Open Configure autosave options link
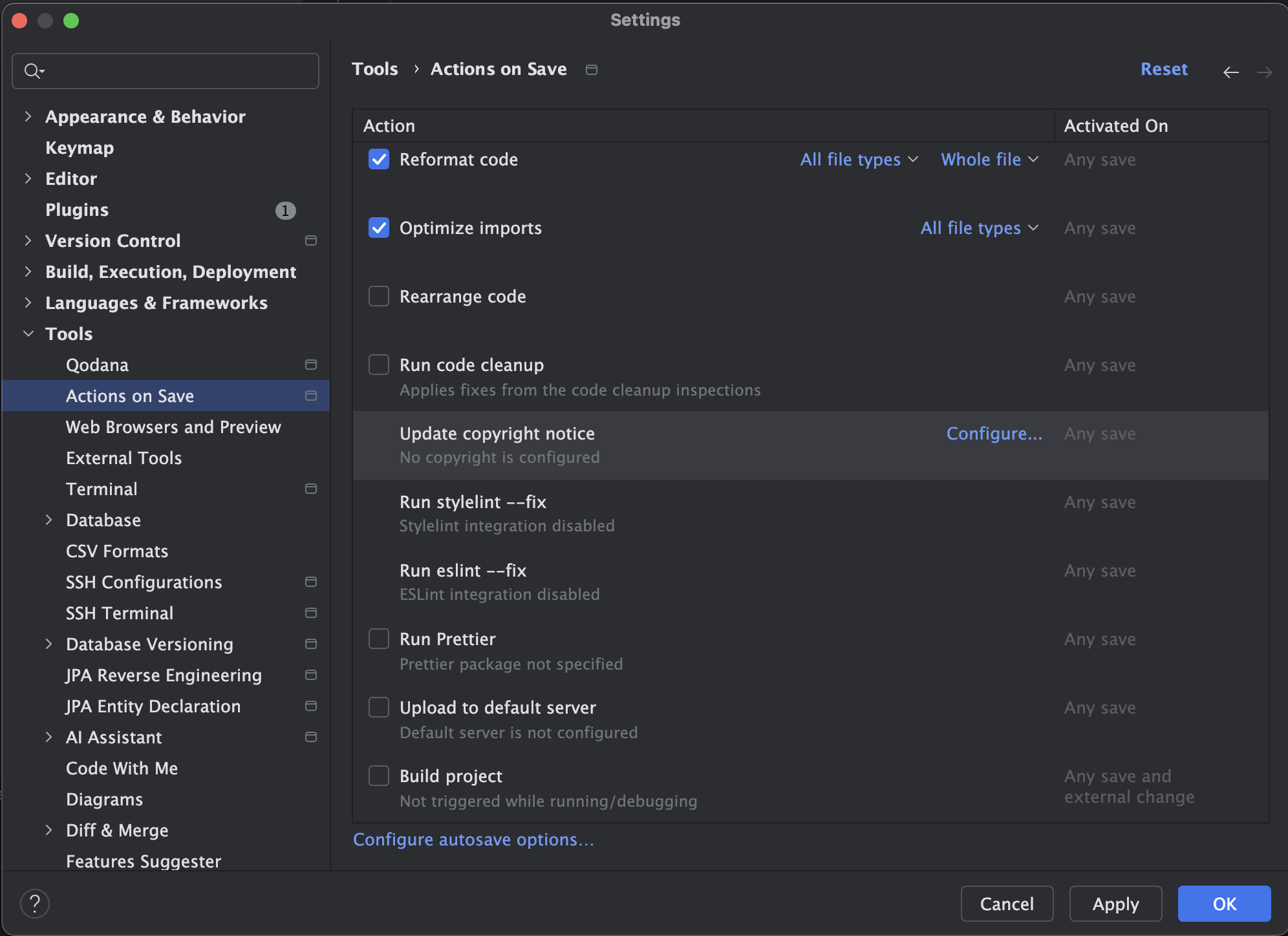The image size is (1288, 936). point(473,840)
